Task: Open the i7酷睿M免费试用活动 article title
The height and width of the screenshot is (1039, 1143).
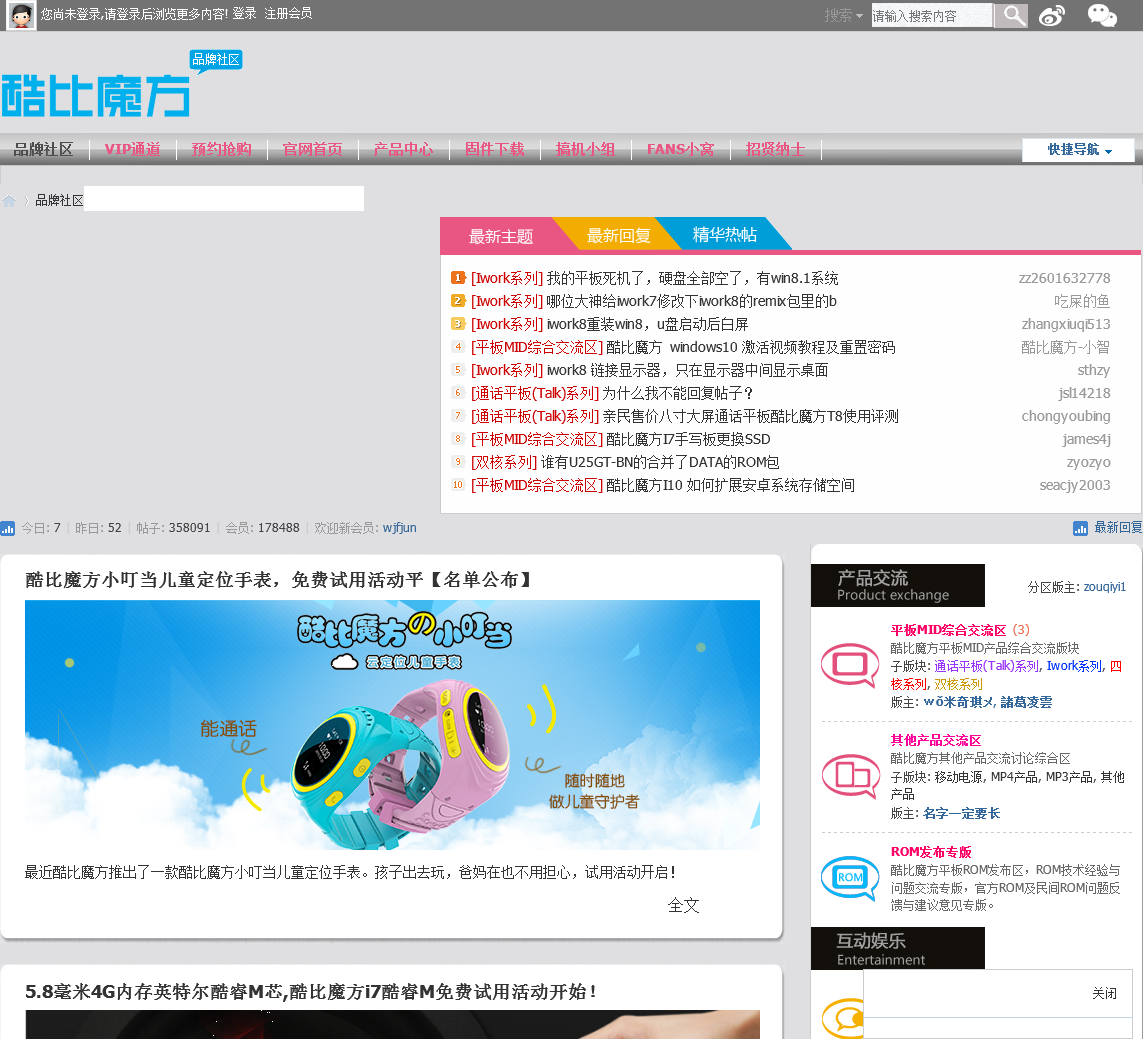Action: pos(311,992)
